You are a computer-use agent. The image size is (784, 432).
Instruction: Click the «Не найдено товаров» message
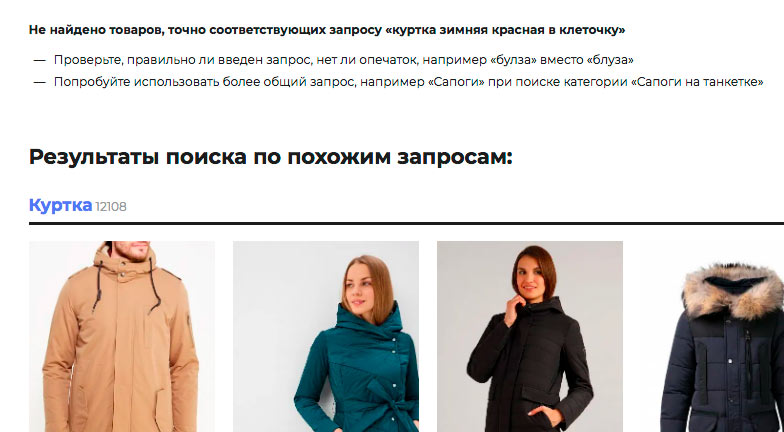point(327,30)
